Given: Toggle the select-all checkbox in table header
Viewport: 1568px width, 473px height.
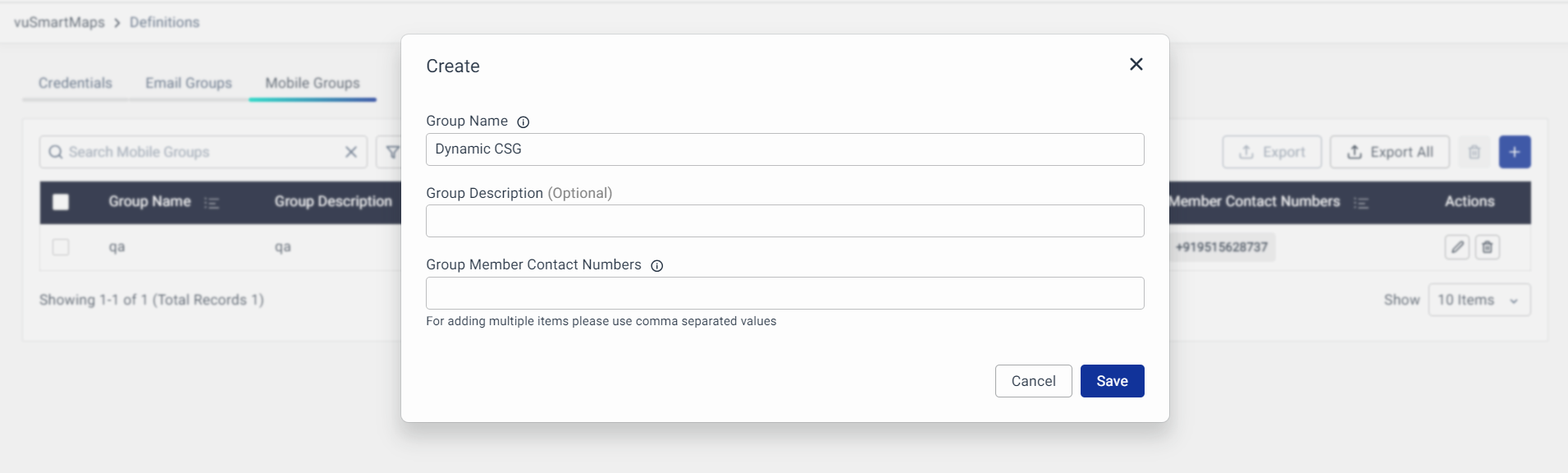Looking at the screenshot, I should pyautogui.click(x=61, y=202).
